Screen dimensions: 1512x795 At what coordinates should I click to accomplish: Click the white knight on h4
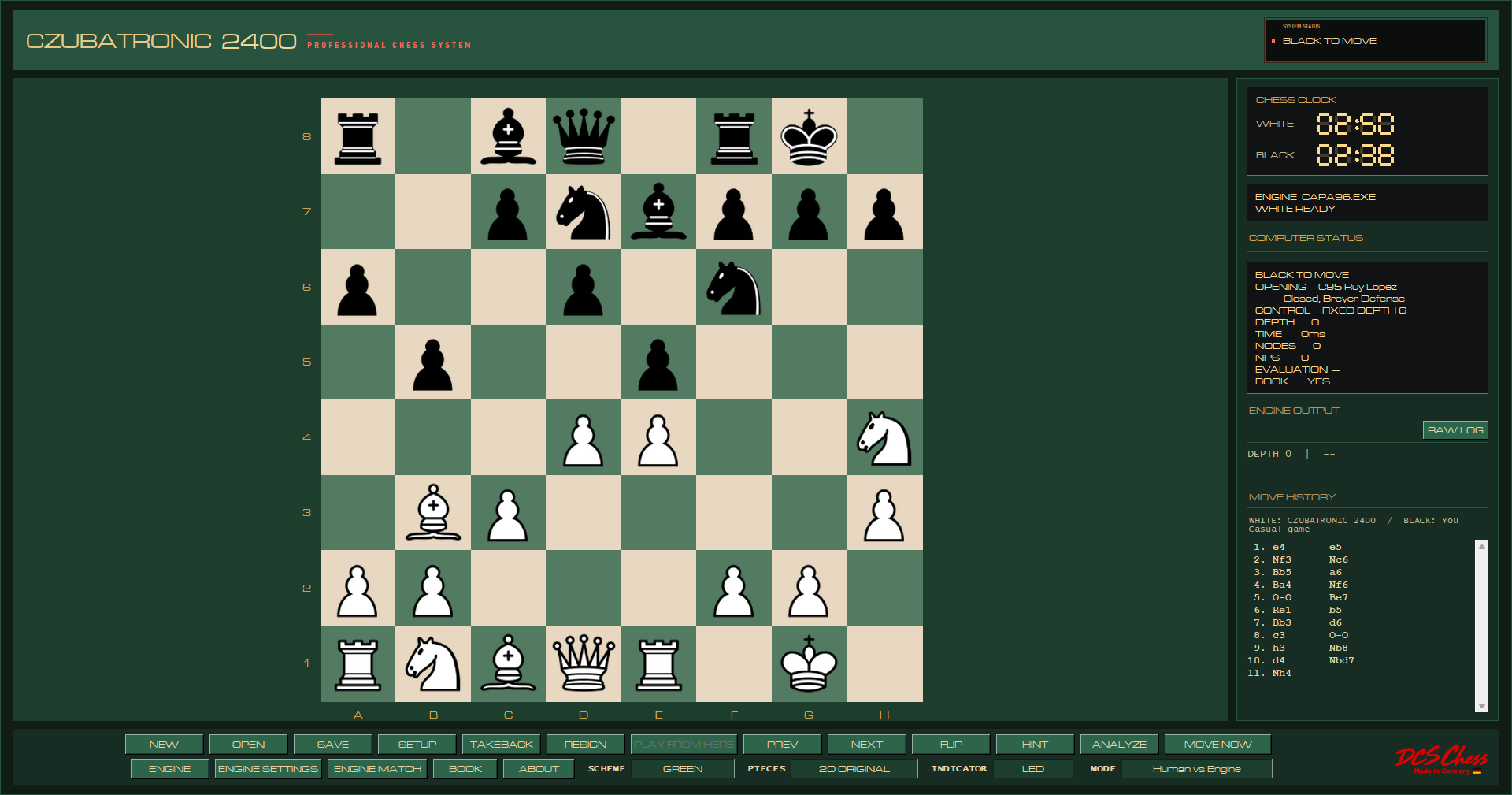click(x=884, y=437)
